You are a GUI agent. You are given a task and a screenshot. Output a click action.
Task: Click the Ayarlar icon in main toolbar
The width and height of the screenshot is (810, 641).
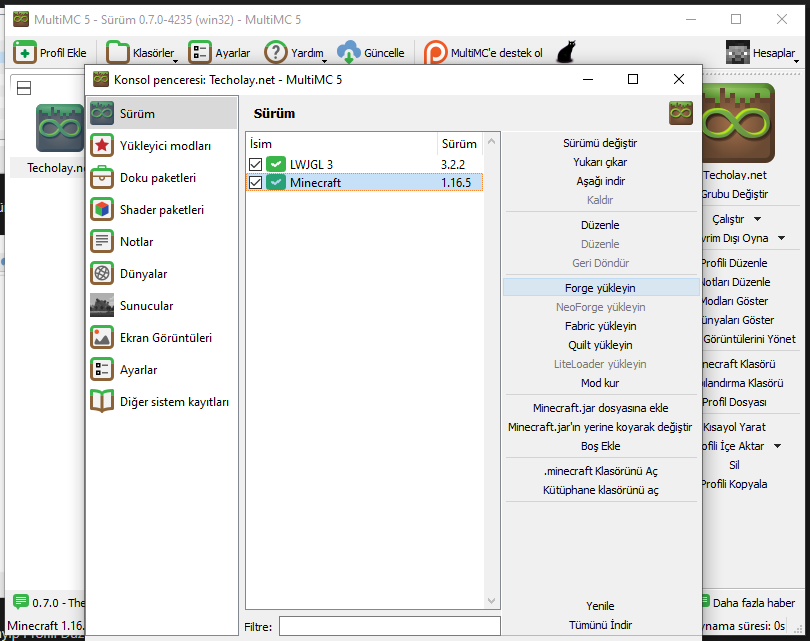199,52
